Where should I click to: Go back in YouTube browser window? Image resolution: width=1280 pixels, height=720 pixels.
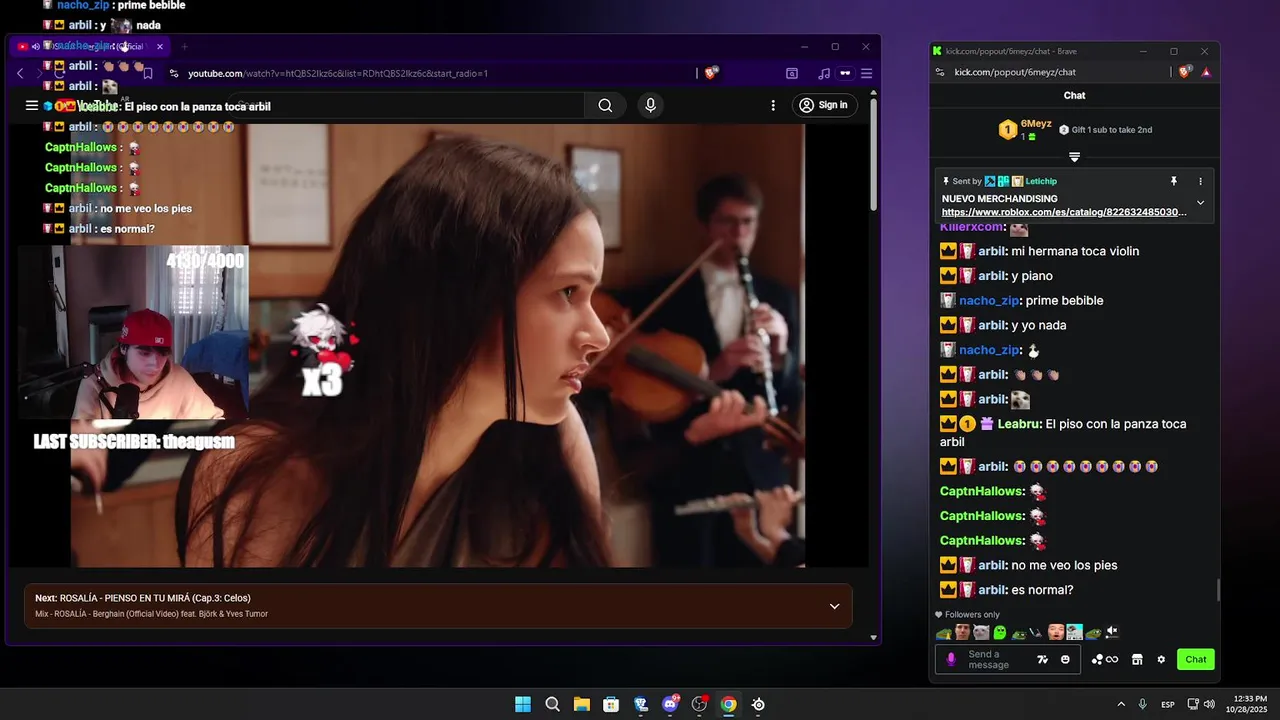[x=20, y=73]
